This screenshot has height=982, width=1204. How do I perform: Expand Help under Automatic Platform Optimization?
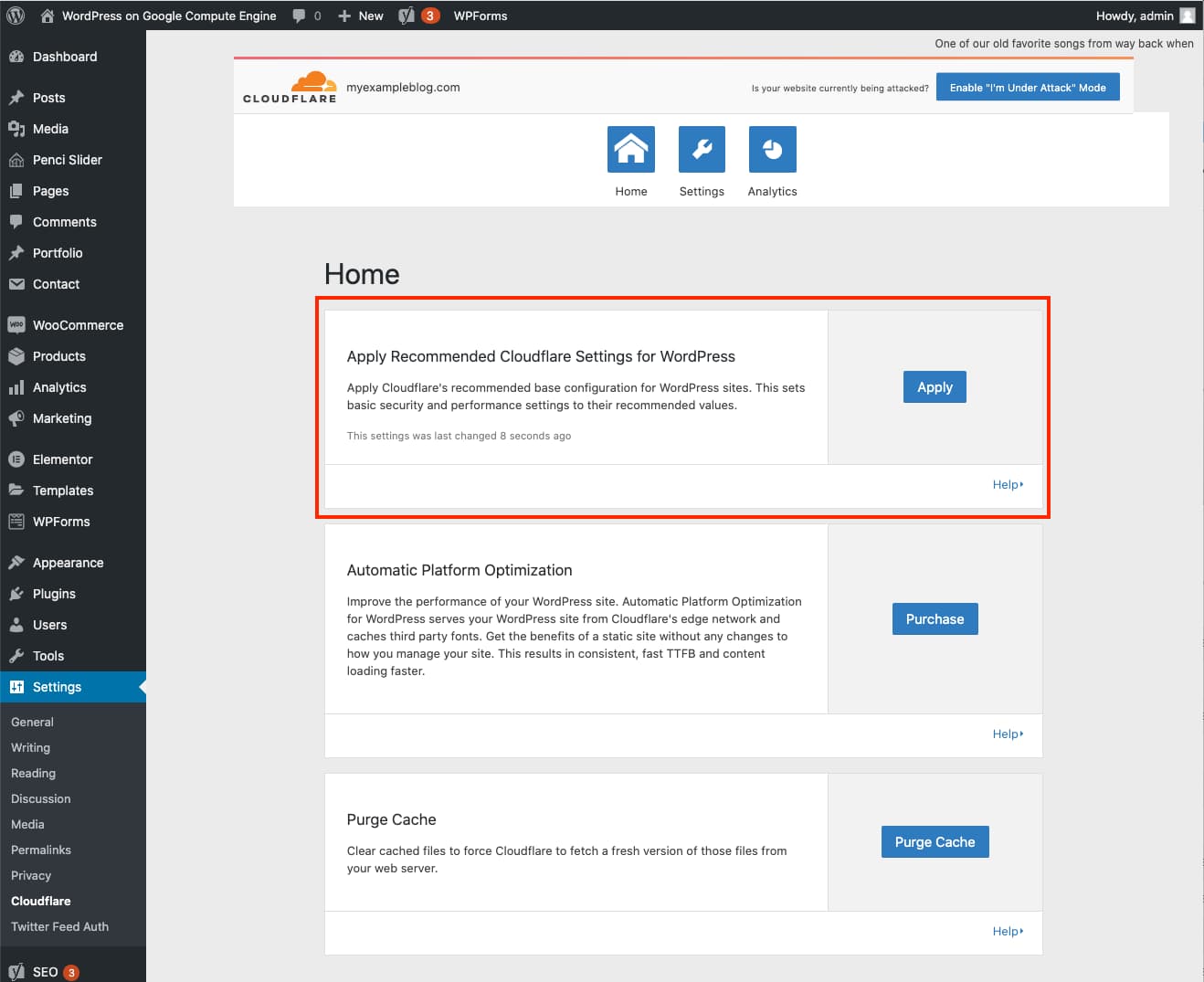[1008, 734]
